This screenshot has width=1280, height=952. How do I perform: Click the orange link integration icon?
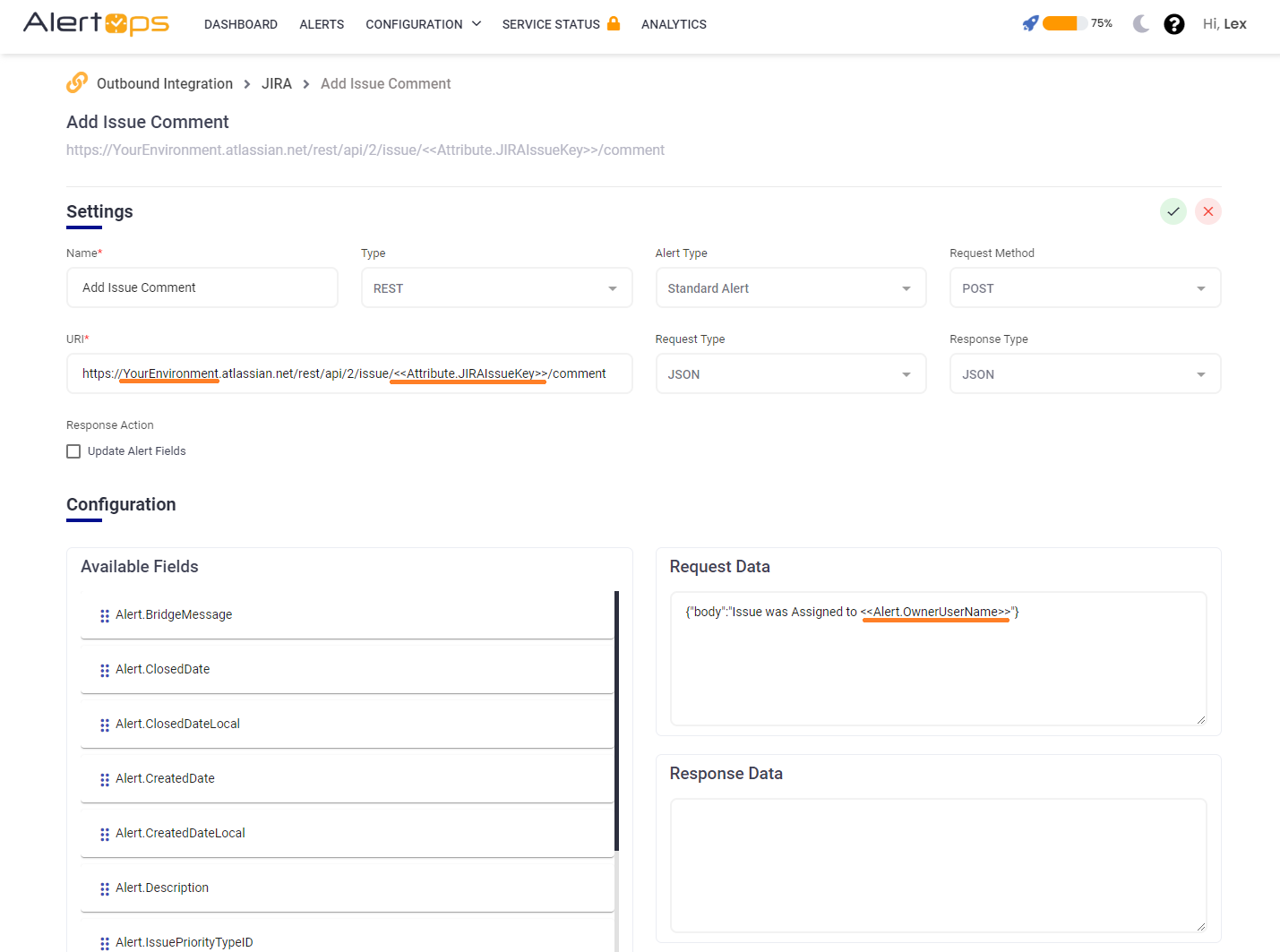pyautogui.click(x=77, y=82)
